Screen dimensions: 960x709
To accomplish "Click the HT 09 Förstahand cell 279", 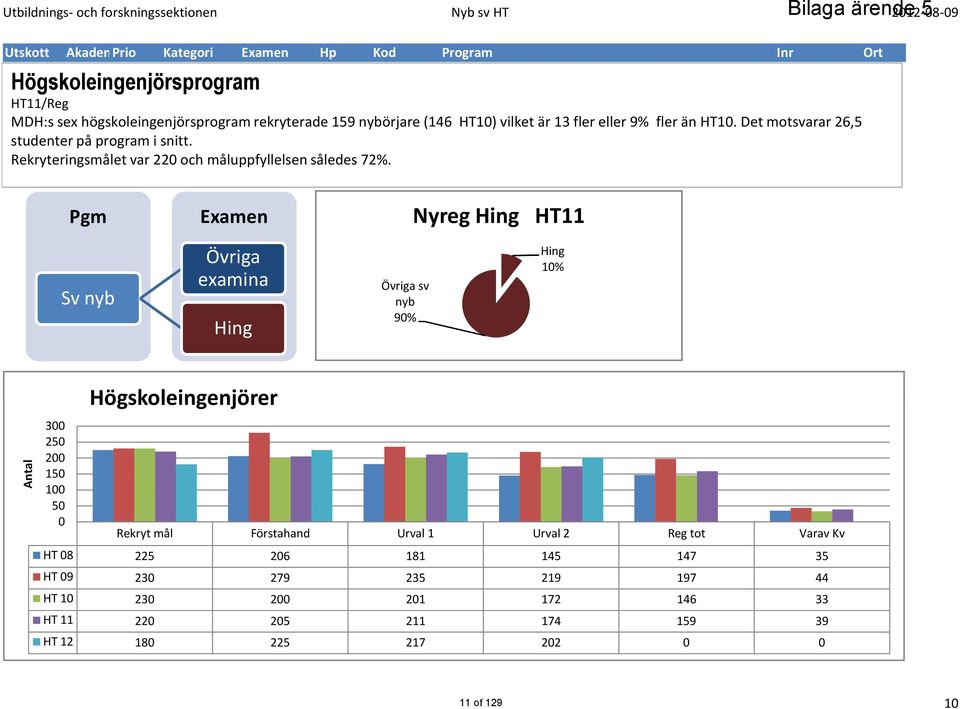I will click(280, 578).
